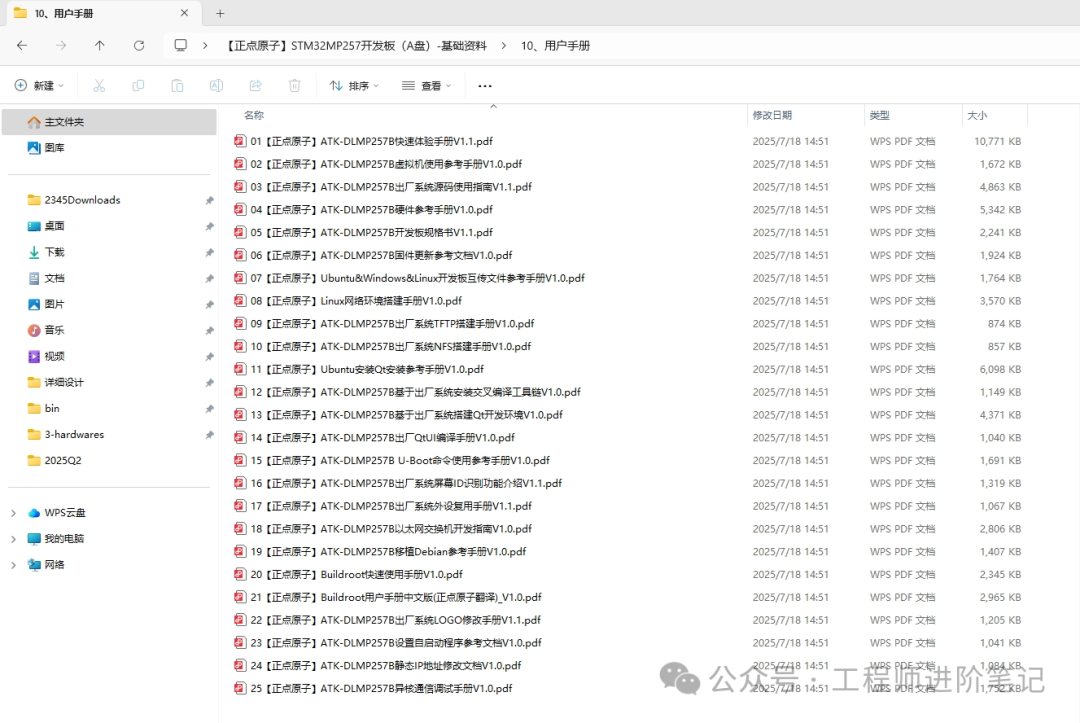Click the Delete trash icon
Viewport: 1080px width, 723px height.
(294, 85)
